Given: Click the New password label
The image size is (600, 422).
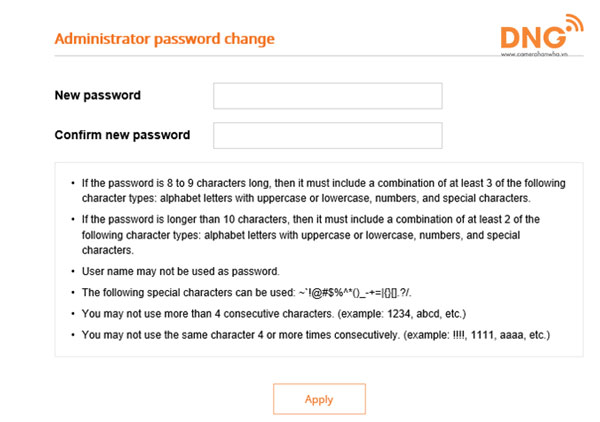Looking at the screenshot, I should (x=97, y=96).
